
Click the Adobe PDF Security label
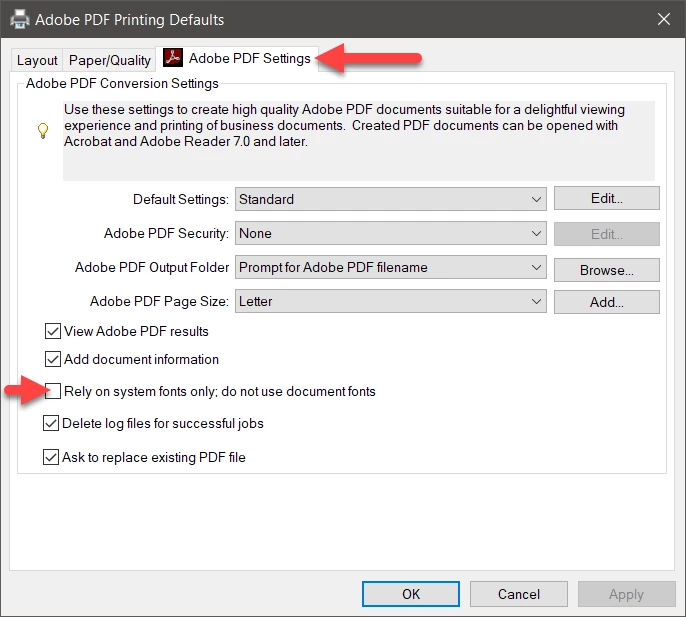pos(166,233)
